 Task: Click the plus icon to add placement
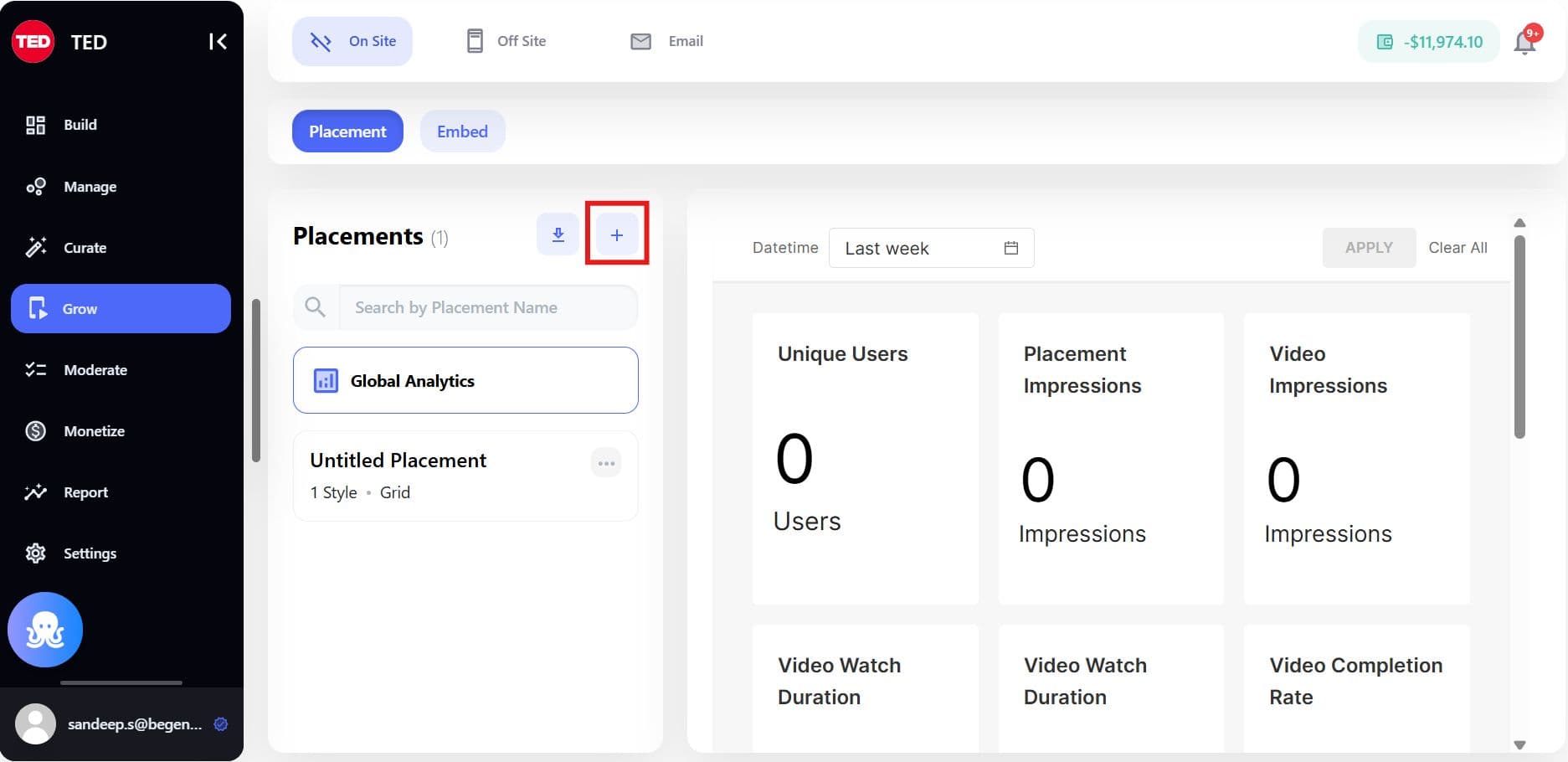[616, 235]
